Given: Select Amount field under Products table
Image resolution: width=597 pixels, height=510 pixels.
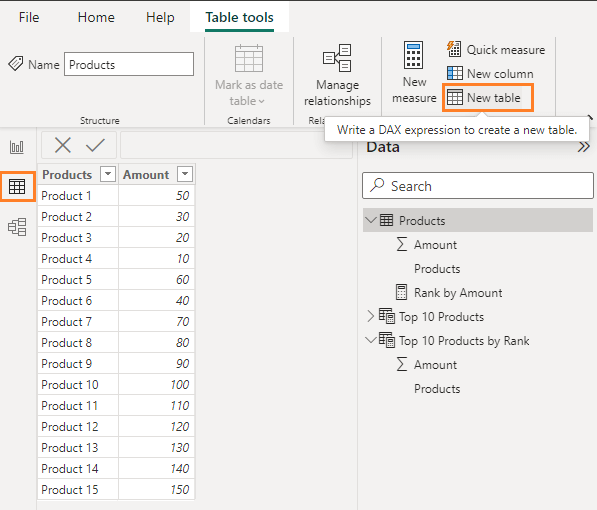Looking at the screenshot, I should coord(435,245).
